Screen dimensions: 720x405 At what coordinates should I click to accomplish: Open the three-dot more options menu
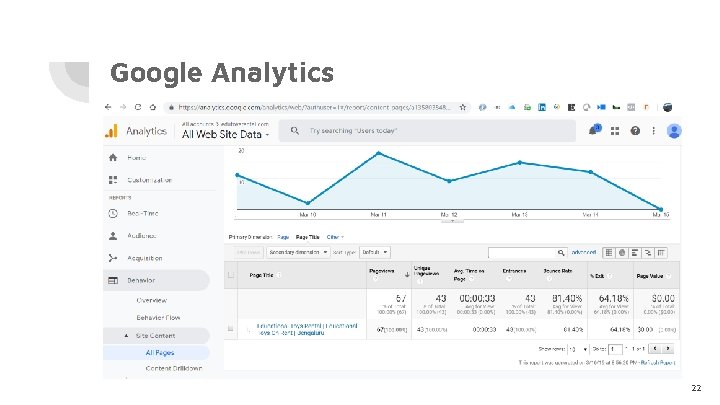coord(653,131)
